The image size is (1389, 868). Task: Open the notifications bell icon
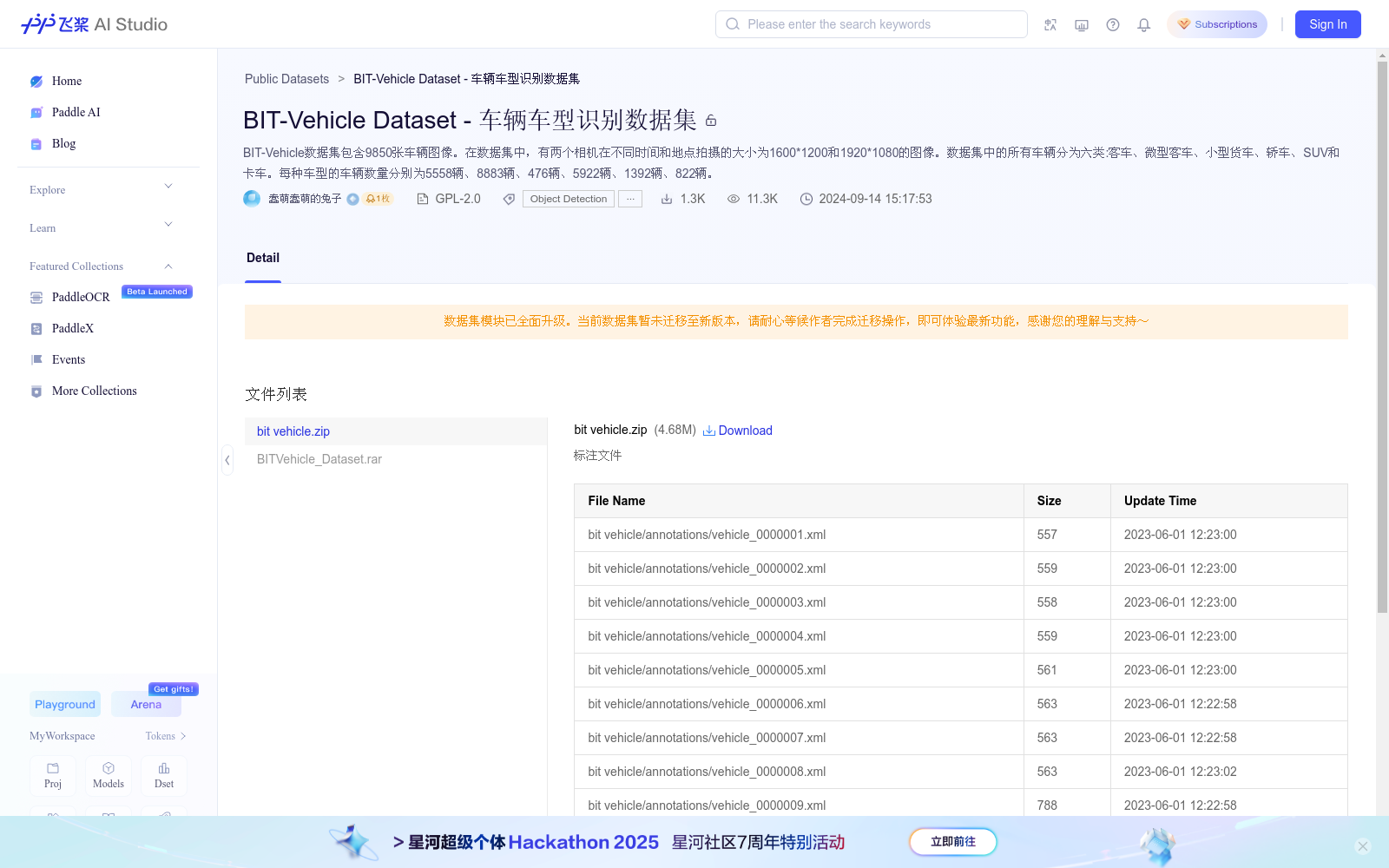click(1144, 25)
